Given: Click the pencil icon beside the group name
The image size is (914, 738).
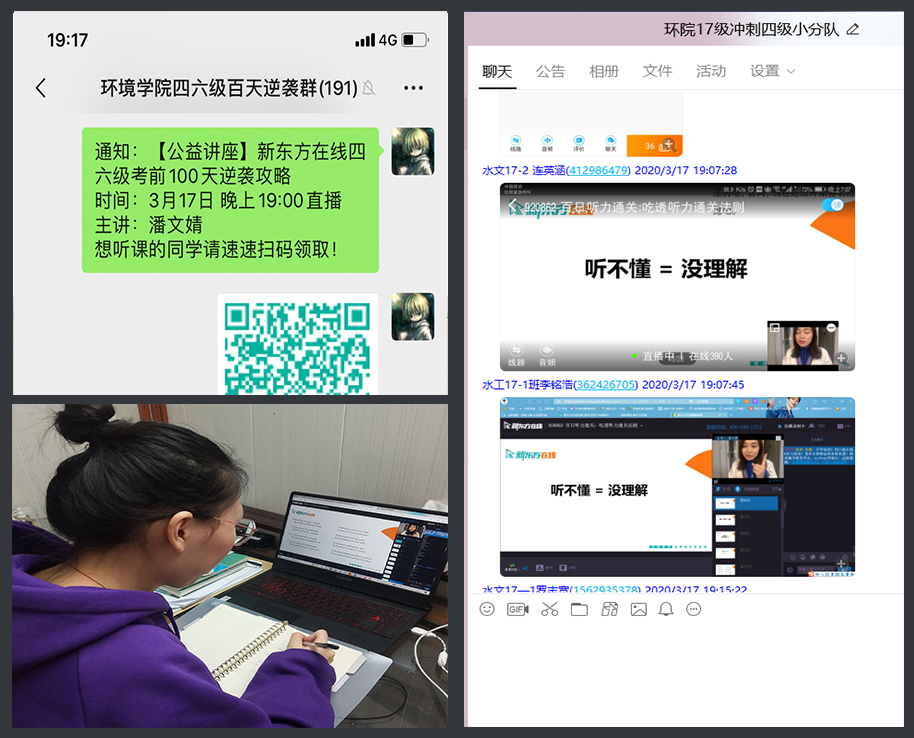Looking at the screenshot, I should [853, 29].
